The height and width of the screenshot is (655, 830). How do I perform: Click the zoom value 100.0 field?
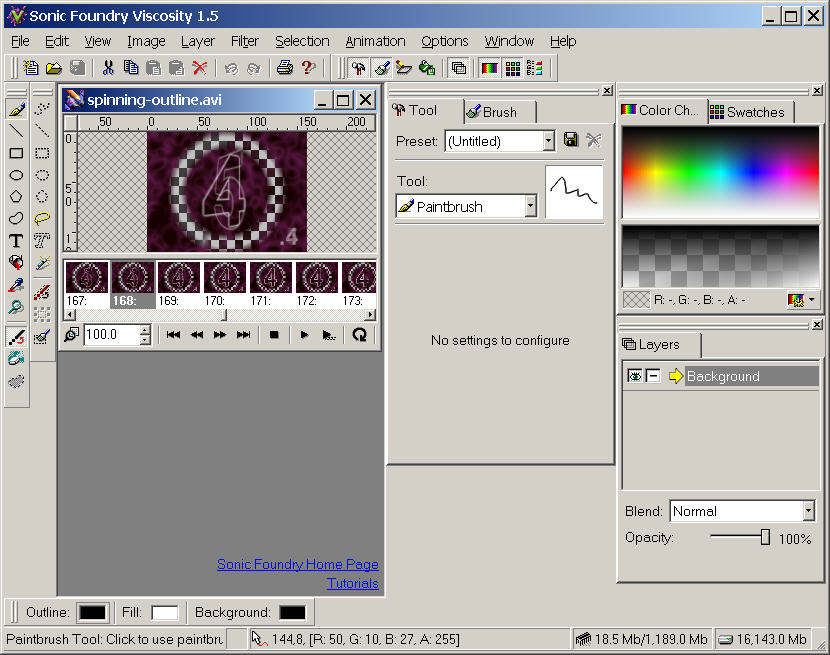pyautogui.click(x=111, y=335)
